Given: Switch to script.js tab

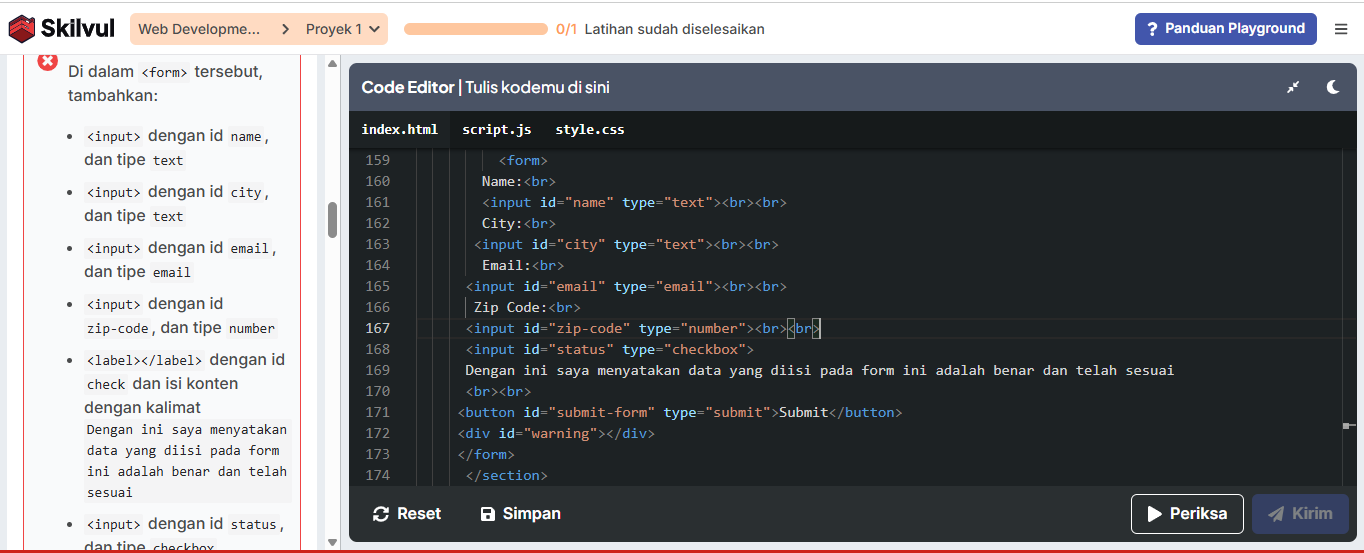Looking at the screenshot, I should click(x=497, y=129).
